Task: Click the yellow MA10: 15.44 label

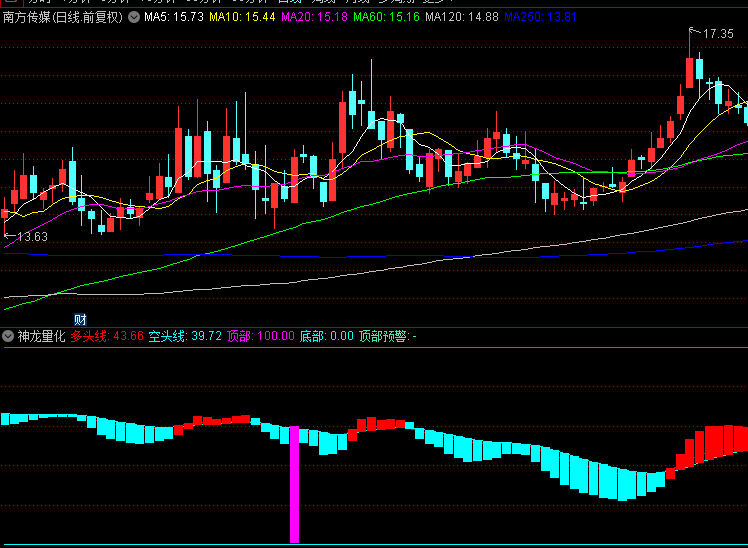Action: pos(242,17)
